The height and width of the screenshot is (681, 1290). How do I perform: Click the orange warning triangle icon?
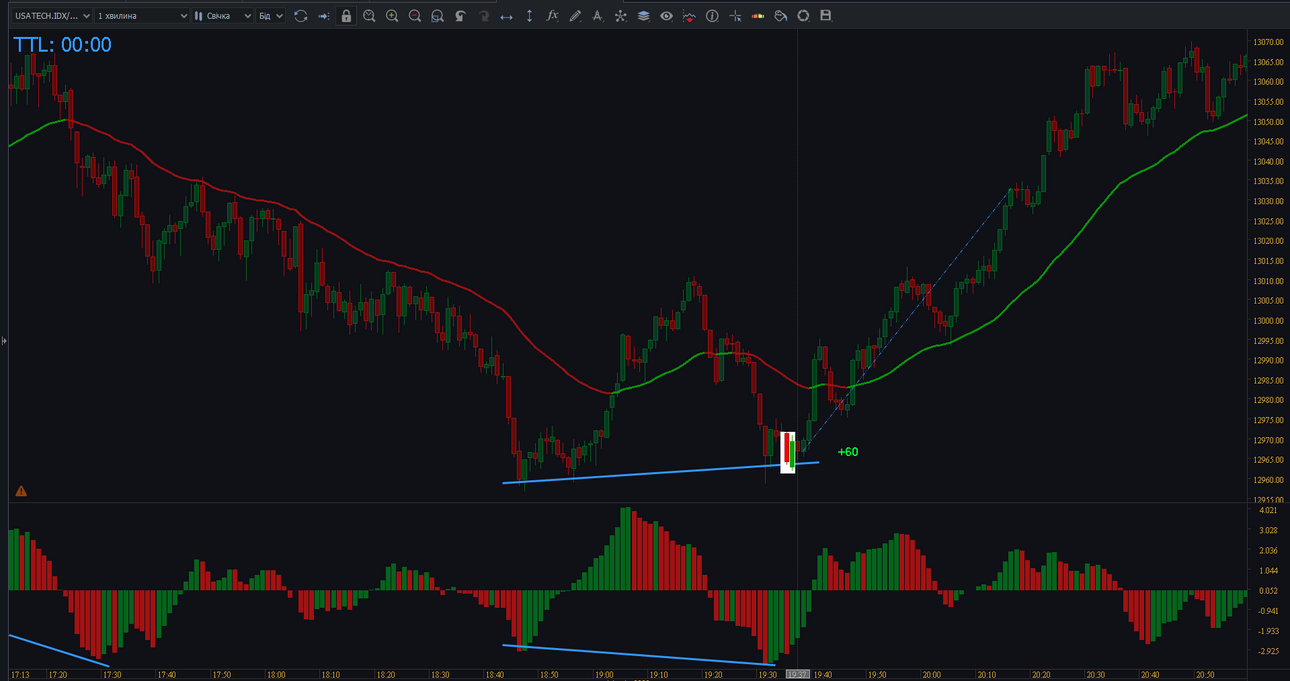click(x=21, y=491)
